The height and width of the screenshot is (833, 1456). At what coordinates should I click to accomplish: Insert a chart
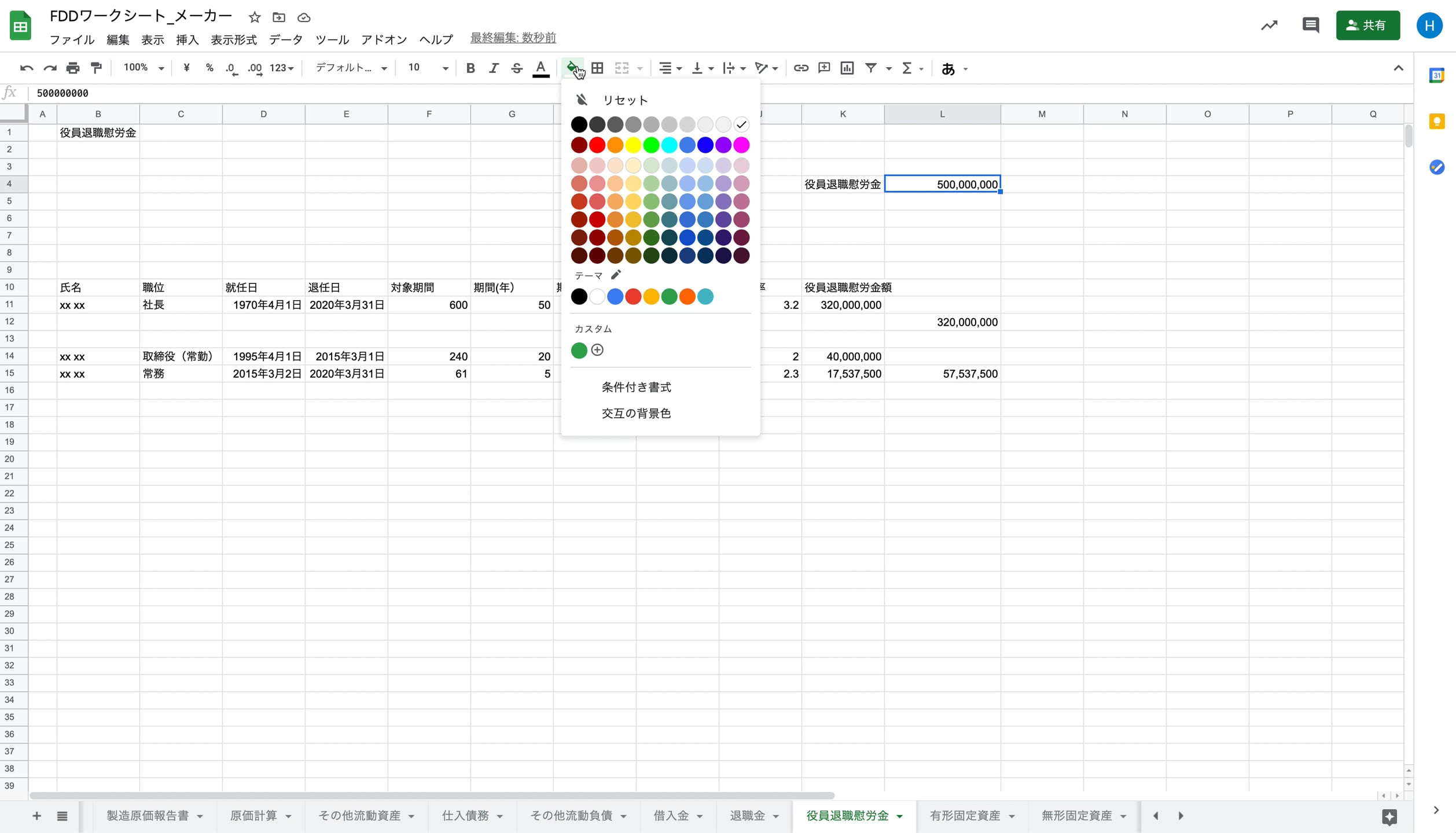(847, 68)
